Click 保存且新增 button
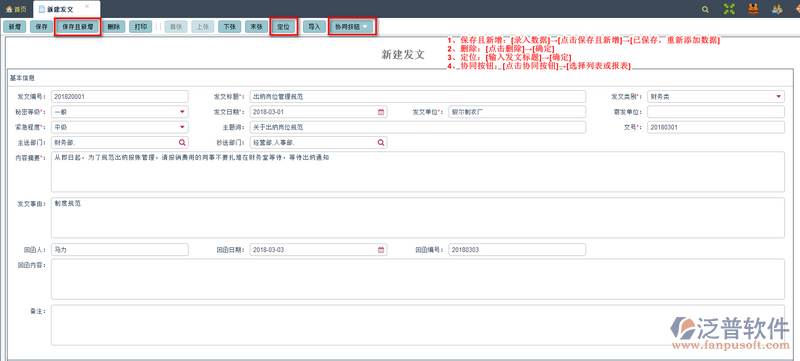The width and height of the screenshot is (800, 361). point(78,27)
